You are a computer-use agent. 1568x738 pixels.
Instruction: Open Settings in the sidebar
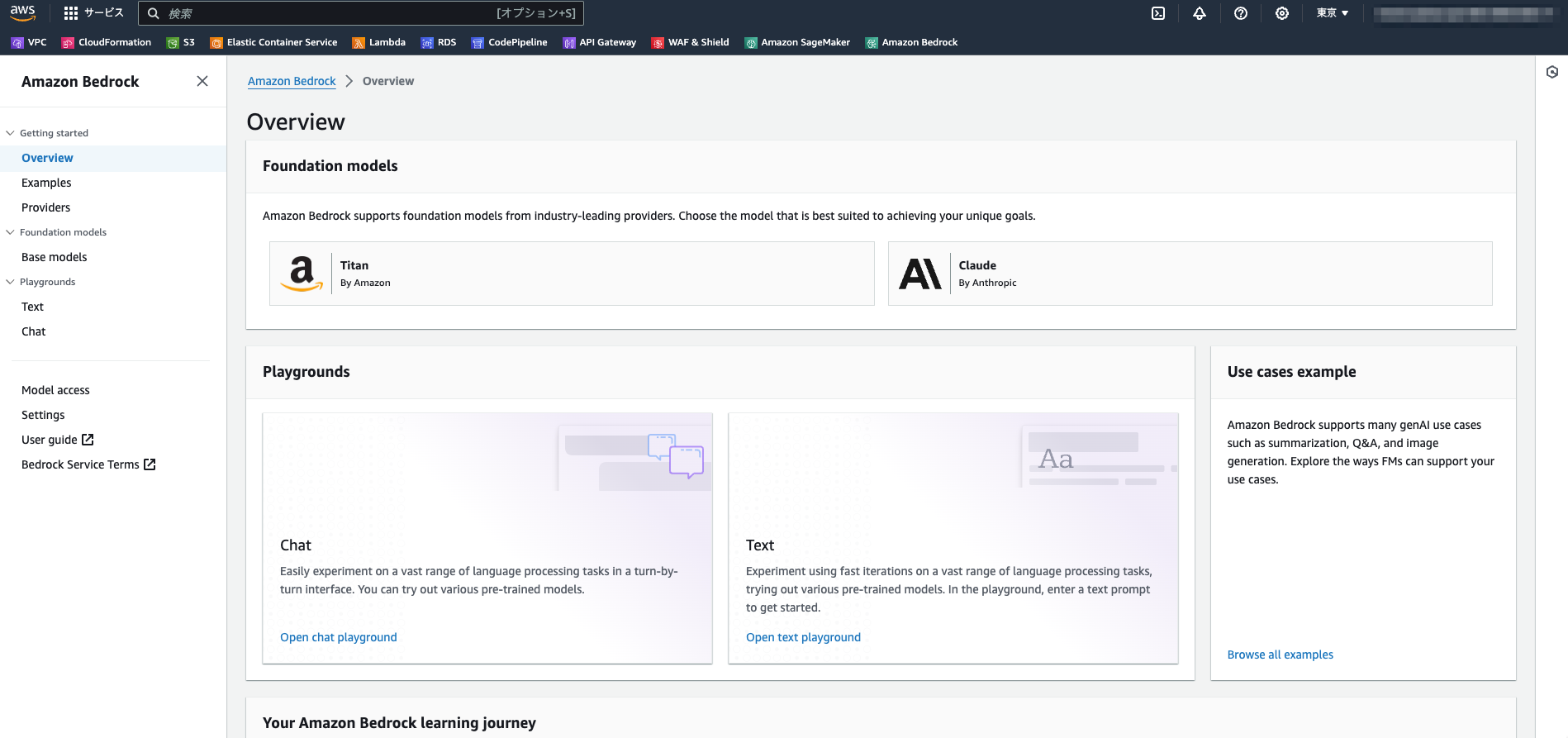pyautogui.click(x=43, y=415)
